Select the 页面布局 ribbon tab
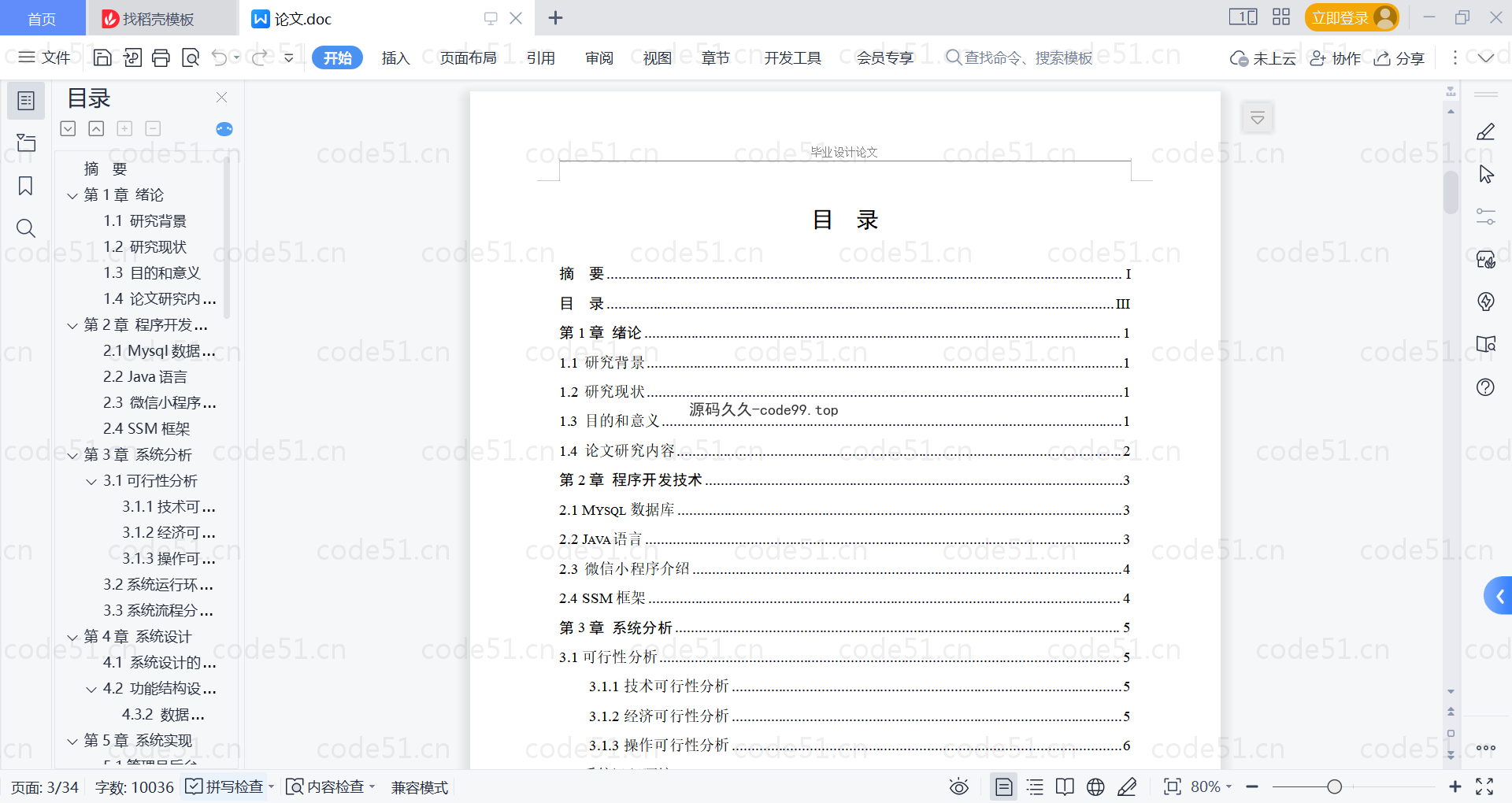Screen dimensions: 1512x803 [468, 57]
